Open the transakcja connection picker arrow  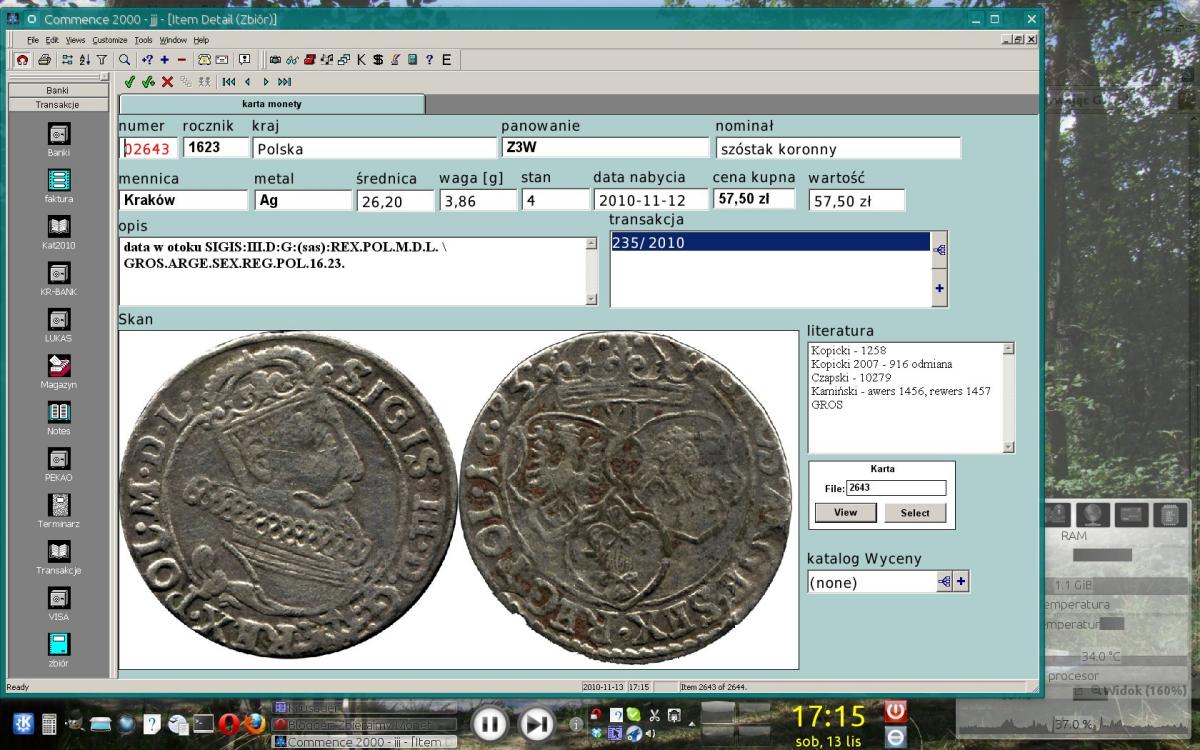939,250
